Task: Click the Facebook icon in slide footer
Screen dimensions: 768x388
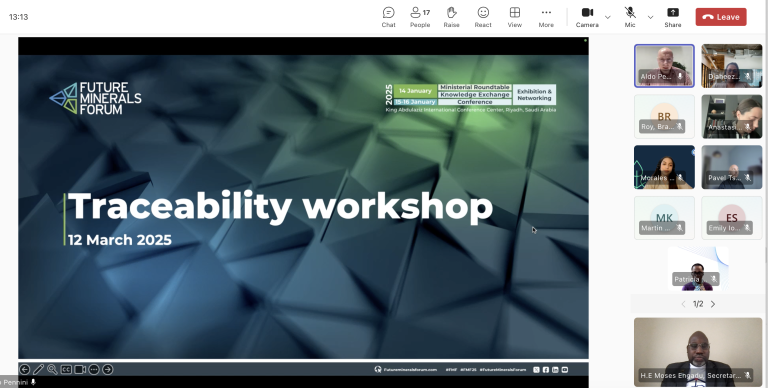Action: (x=546, y=369)
